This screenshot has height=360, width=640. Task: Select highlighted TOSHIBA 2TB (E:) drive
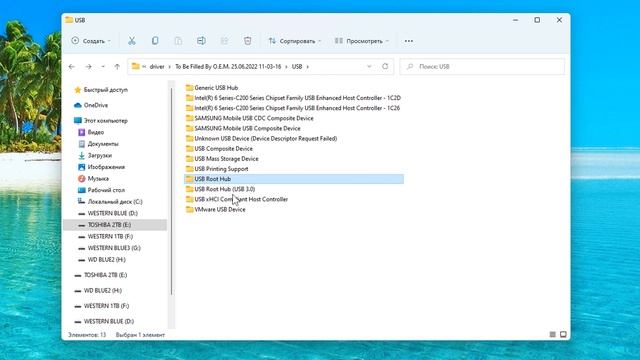(x=115, y=225)
